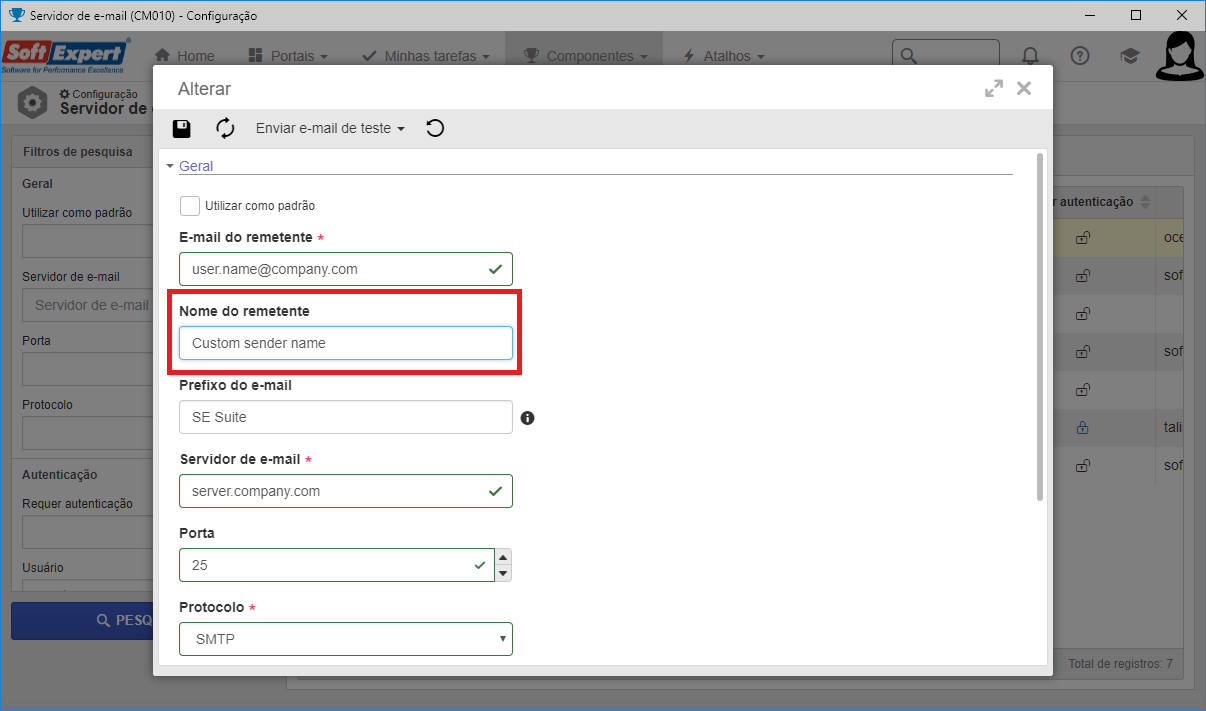
Task: Click the Nome do remetente field
Action: [346, 343]
